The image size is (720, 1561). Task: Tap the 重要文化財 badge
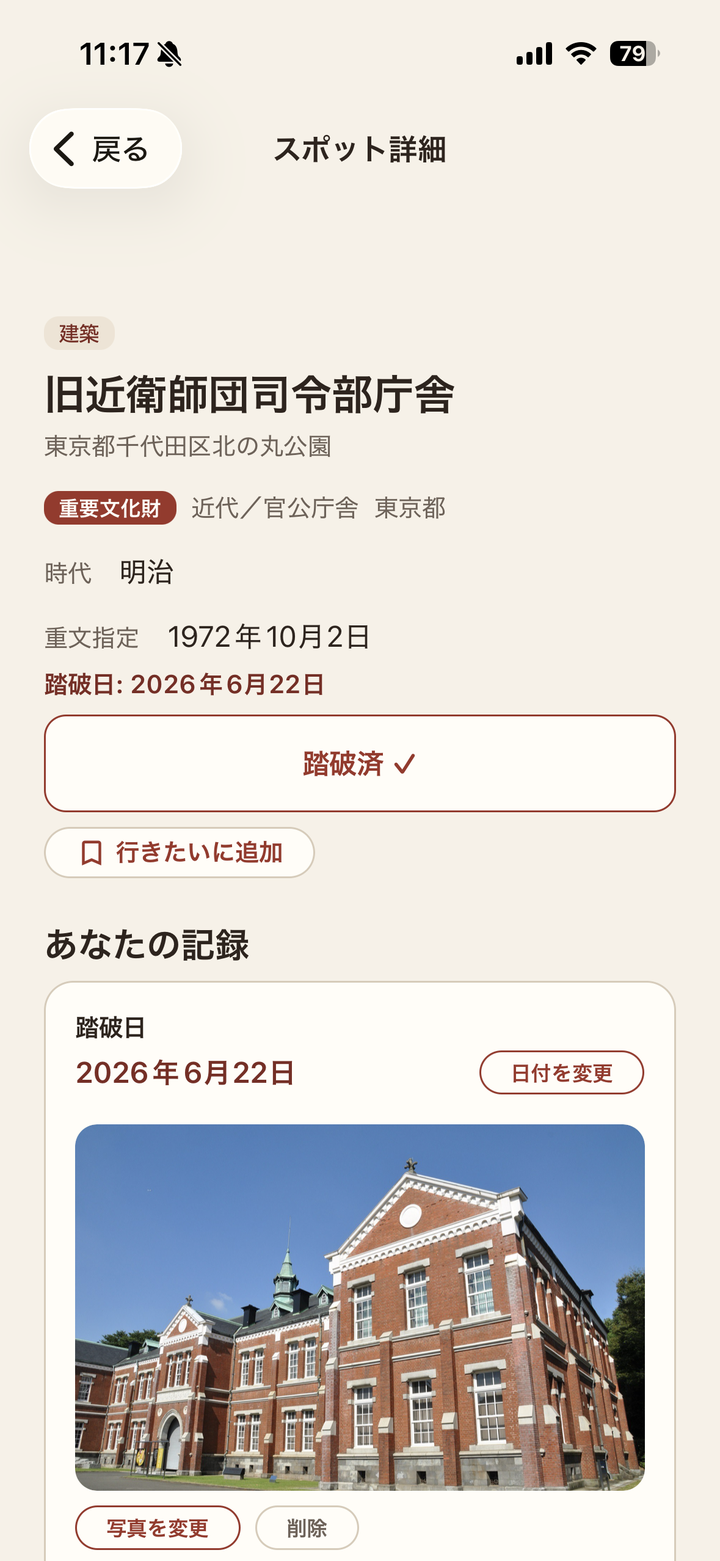(110, 508)
